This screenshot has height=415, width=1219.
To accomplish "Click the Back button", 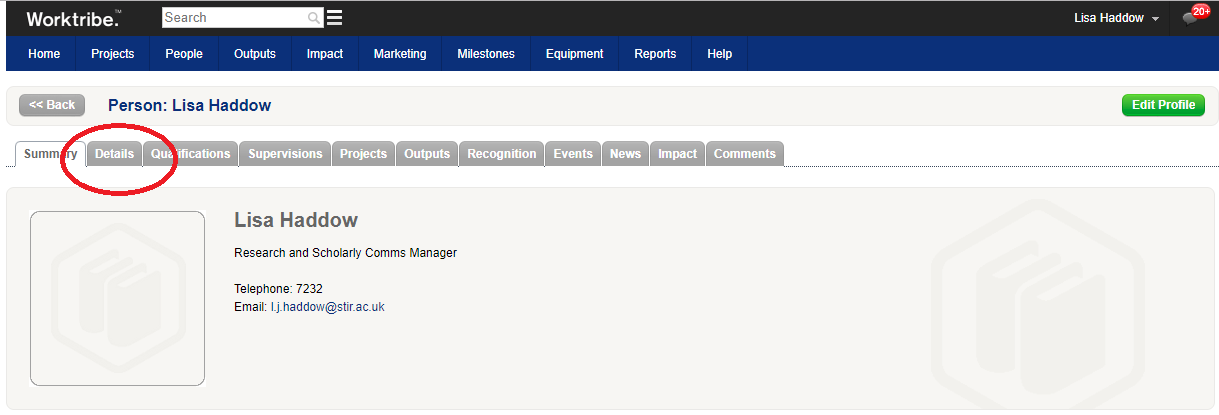I will [x=52, y=105].
